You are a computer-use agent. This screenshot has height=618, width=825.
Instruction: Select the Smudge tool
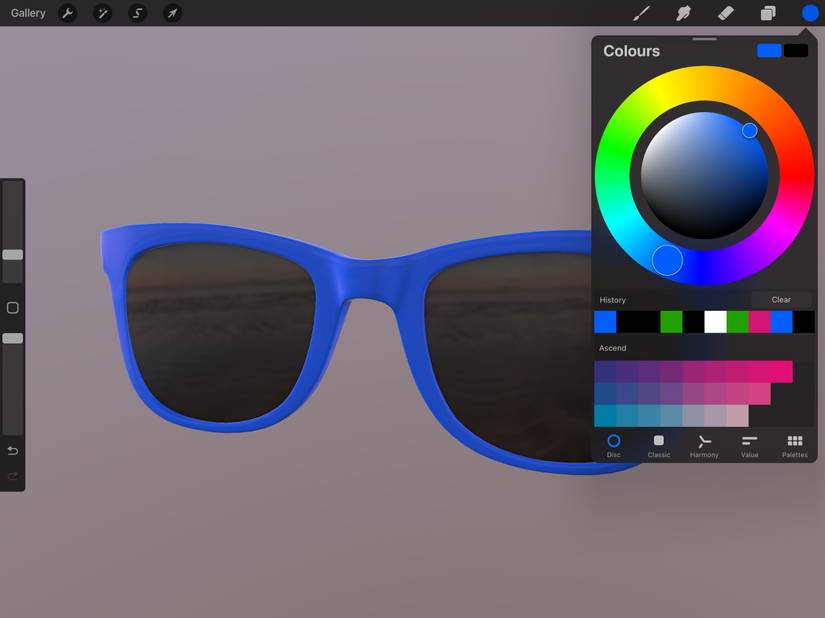[683, 13]
